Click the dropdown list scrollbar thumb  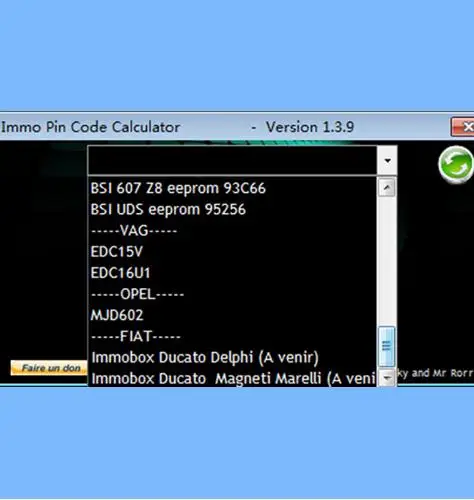click(x=387, y=346)
